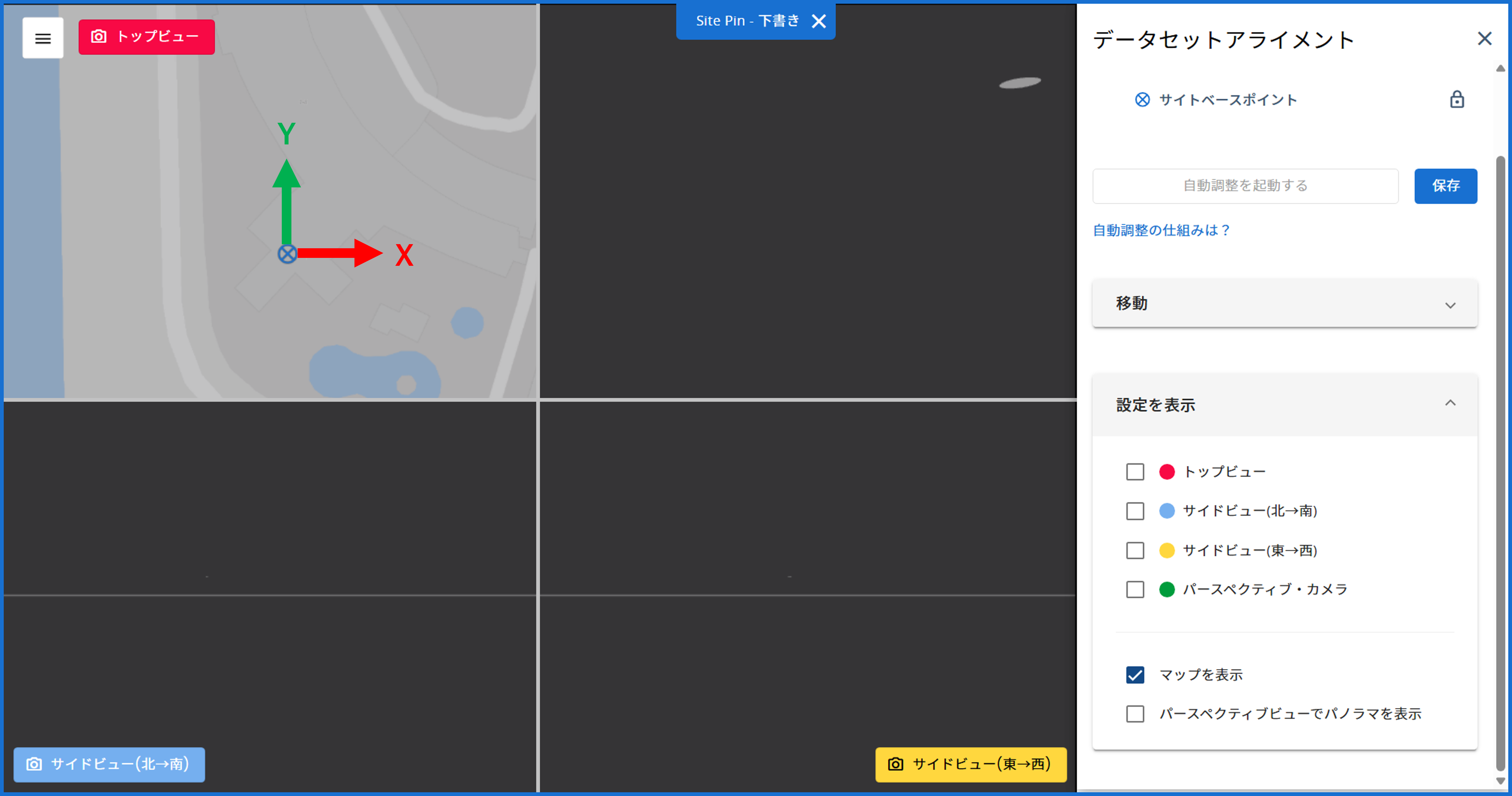Select the site base point marker on map
1512x796 pixels.
287,254
